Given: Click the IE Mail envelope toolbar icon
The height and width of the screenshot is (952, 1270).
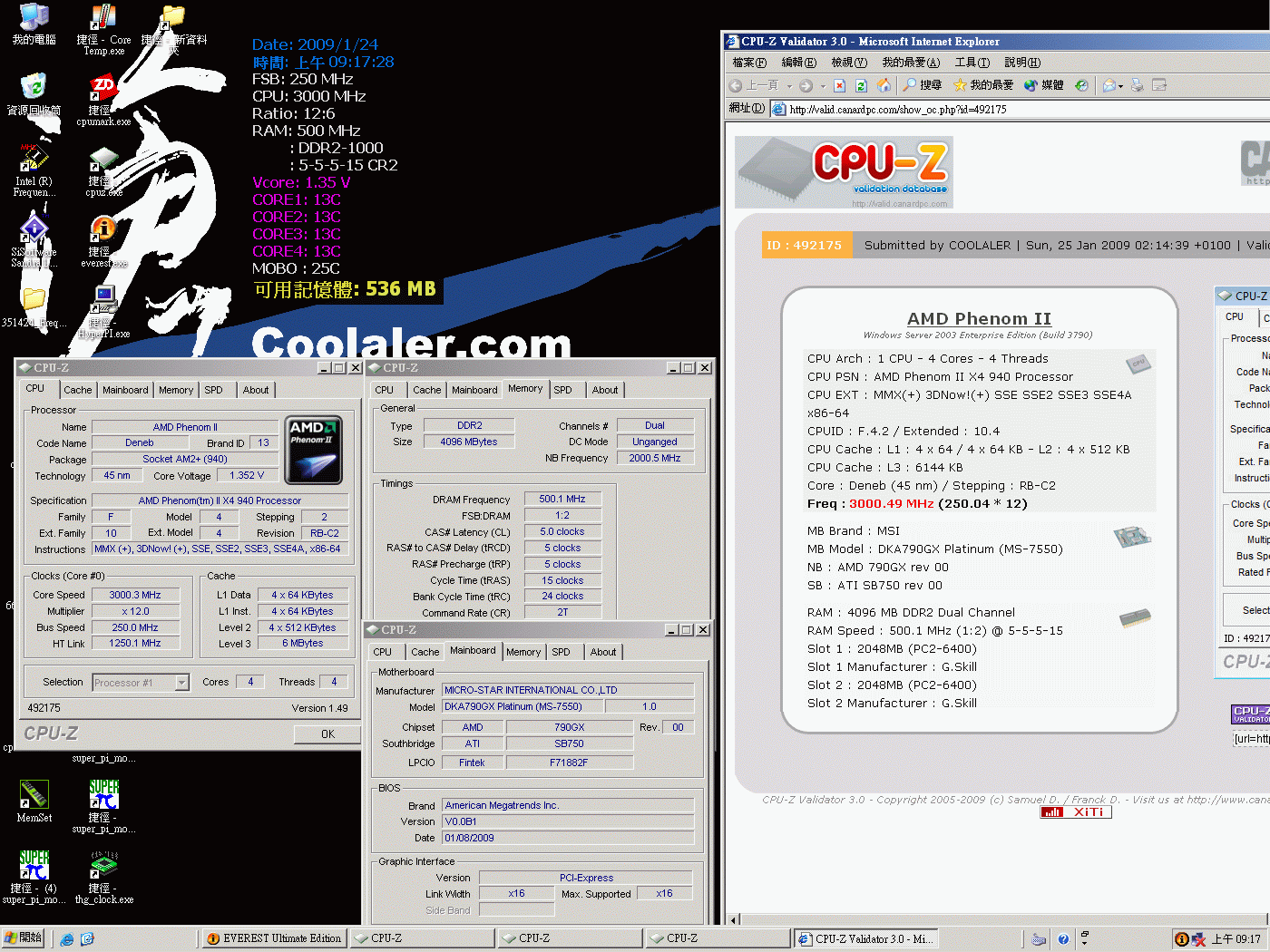Looking at the screenshot, I should pyautogui.click(x=1109, y=85).
